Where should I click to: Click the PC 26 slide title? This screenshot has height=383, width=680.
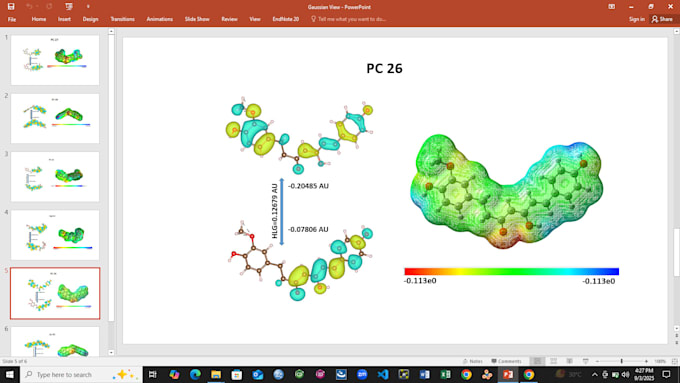pos(384,69)
